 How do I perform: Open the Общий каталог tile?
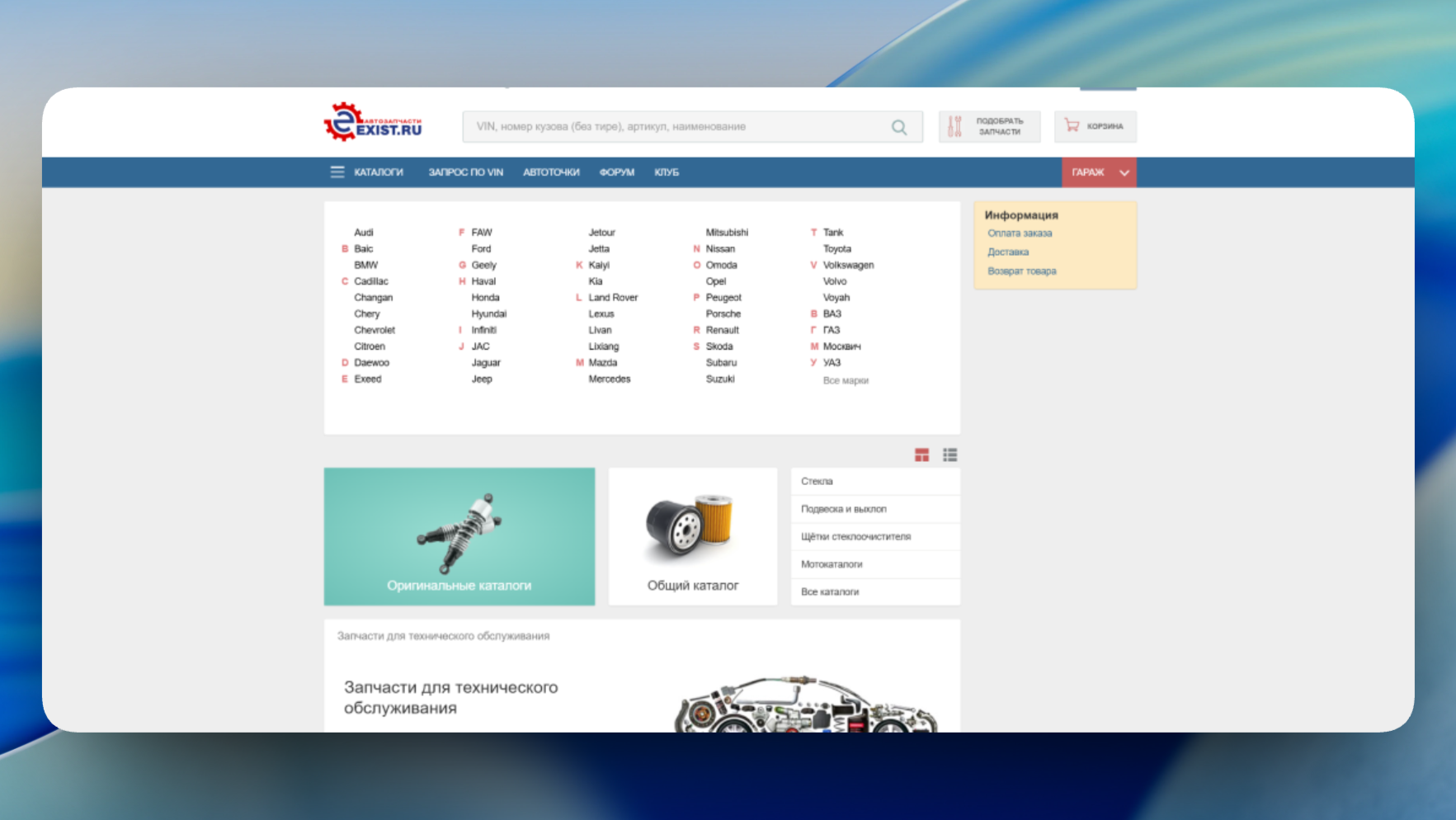pos(693,536)
